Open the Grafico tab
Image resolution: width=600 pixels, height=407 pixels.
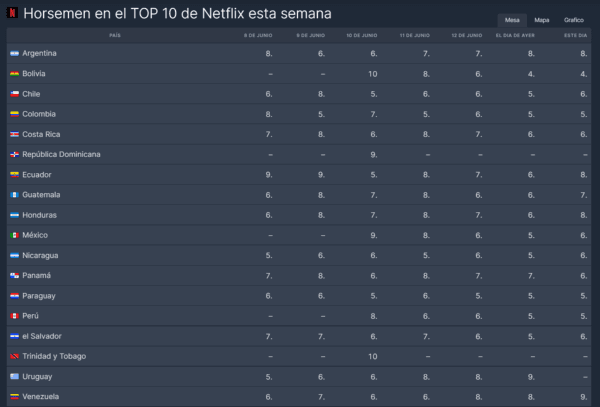(x=573, y=20)
